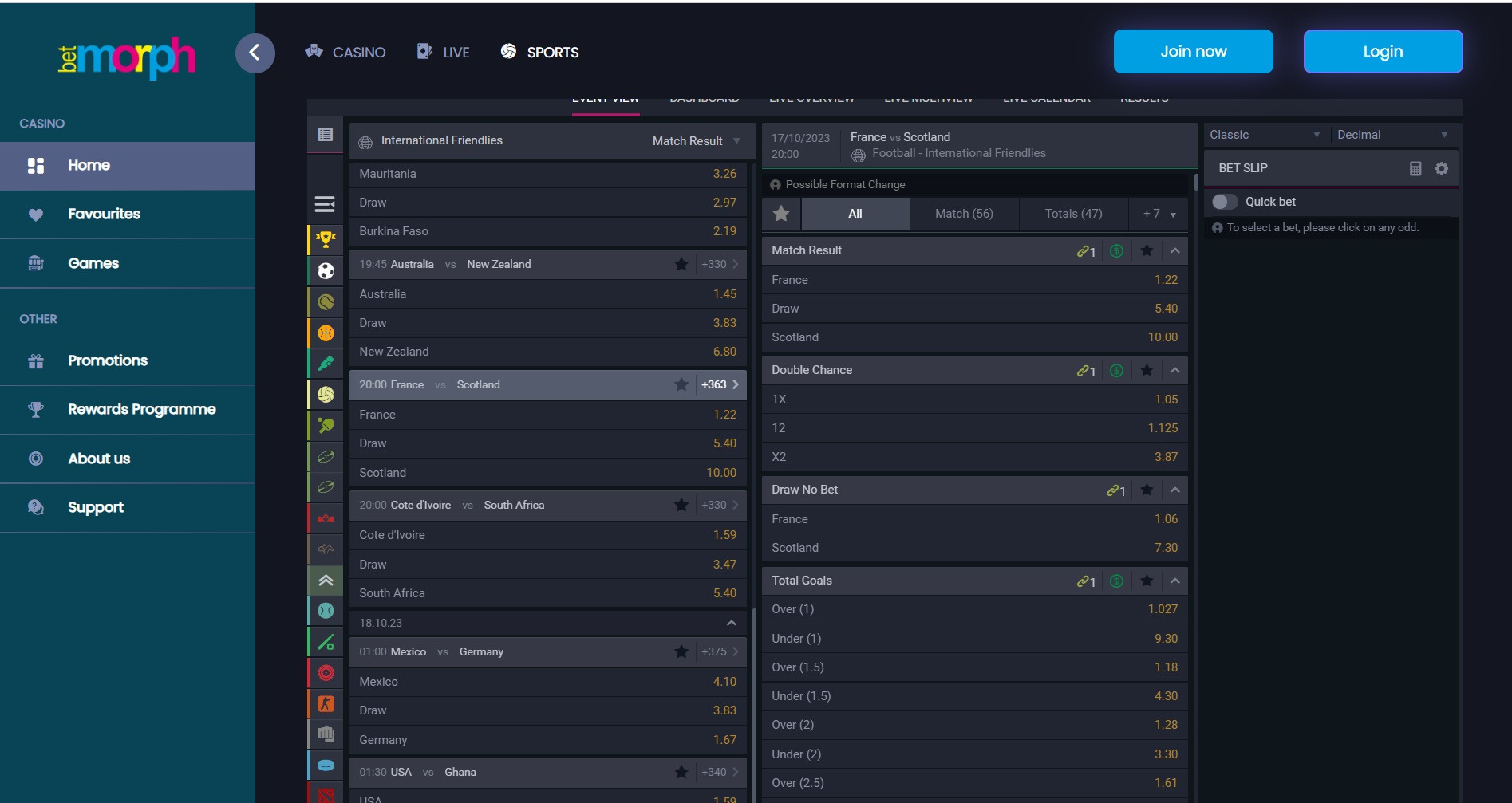Image resolution: width=1512 pixels, height=803 pixels.
Task: Open the Decimal odds format dropdown
Action: click(x=1392, y=135)
